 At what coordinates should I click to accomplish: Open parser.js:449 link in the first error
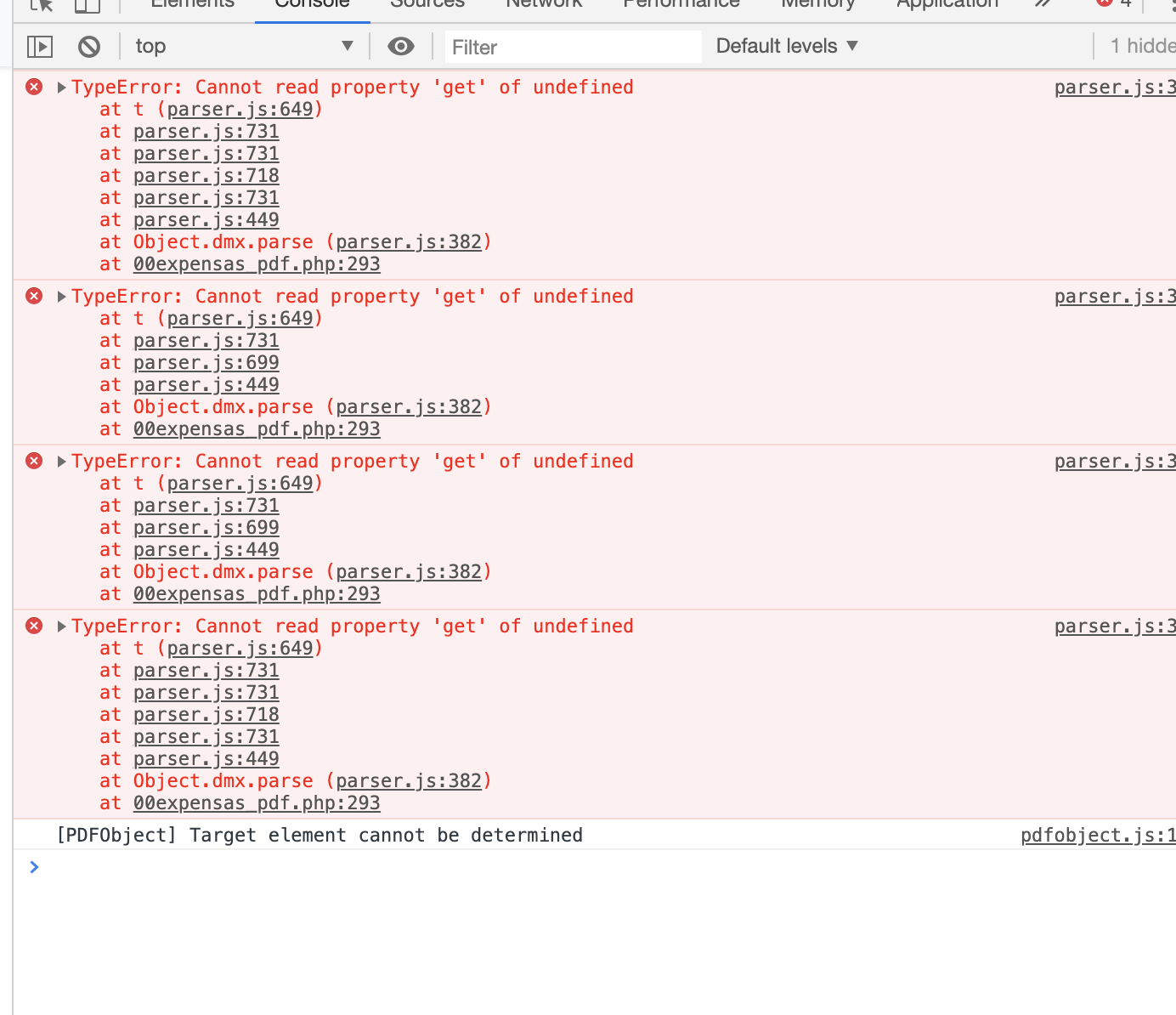click(x=206, y=220)
